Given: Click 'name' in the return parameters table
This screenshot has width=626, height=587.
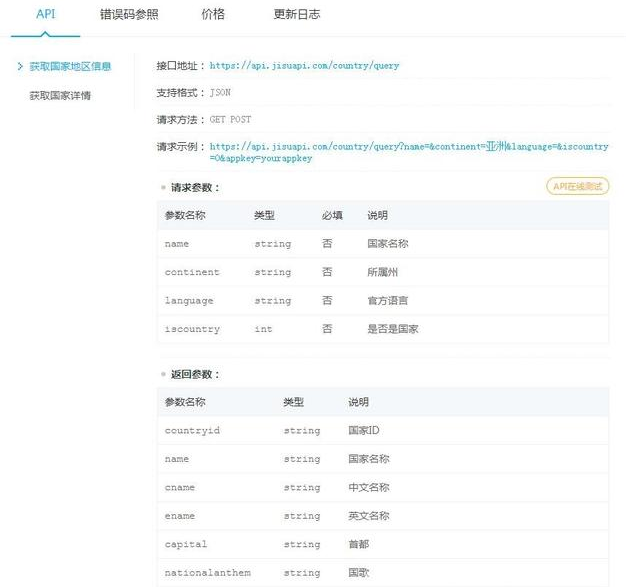Looking at the screenshot, I should [176, 459].
